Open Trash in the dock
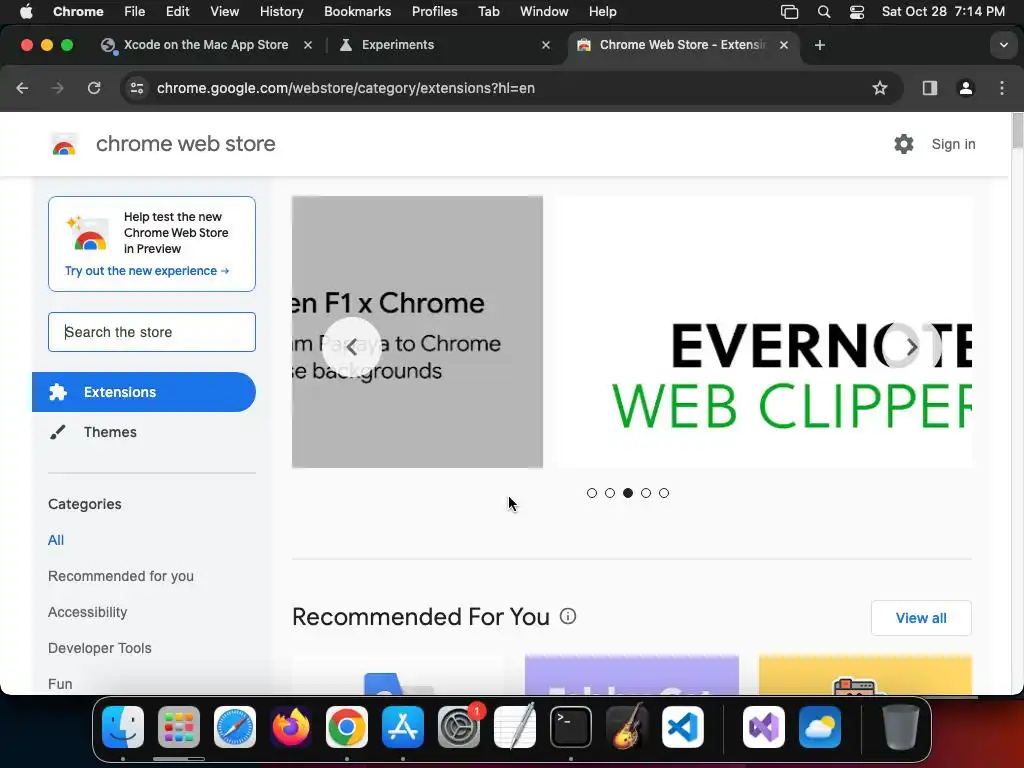 click(x=901, y=727)
